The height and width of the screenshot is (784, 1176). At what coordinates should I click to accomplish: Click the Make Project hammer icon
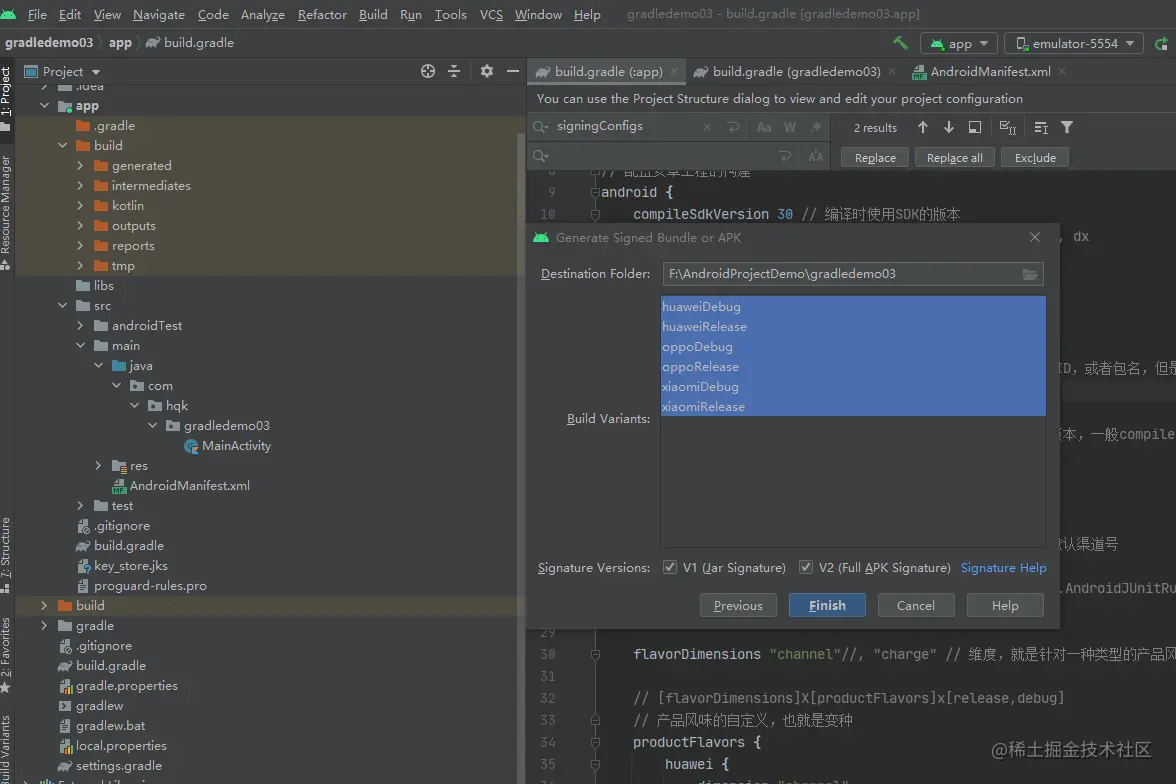point(900,43)
